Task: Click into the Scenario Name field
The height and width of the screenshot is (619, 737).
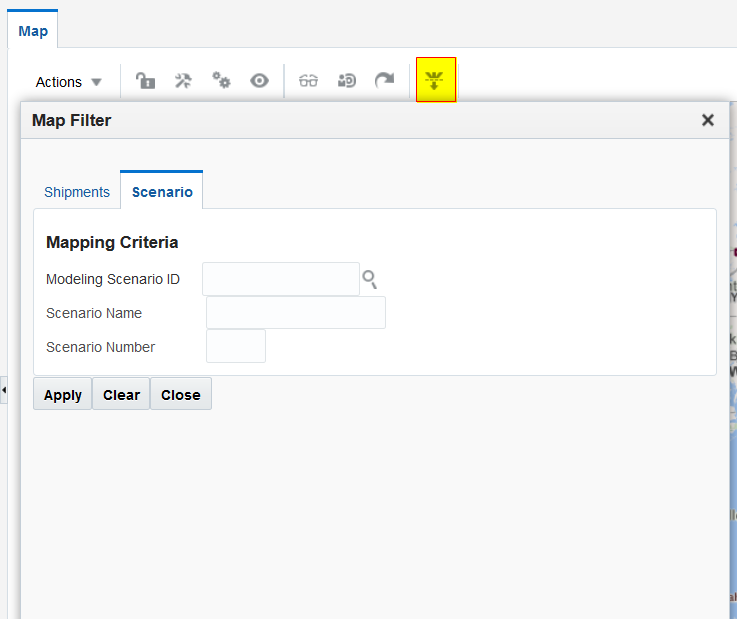Action: [296, 313]
